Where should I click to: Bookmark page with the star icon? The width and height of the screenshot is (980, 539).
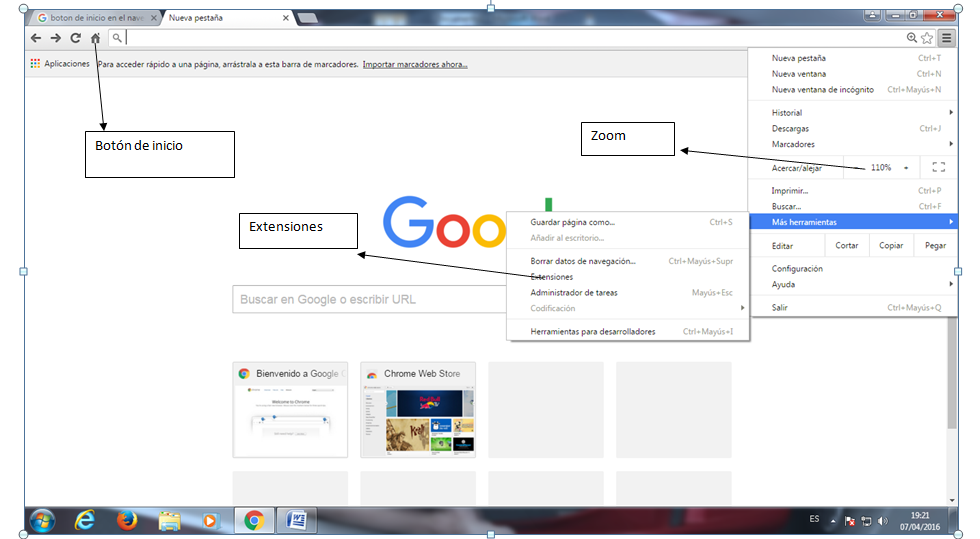928,38
